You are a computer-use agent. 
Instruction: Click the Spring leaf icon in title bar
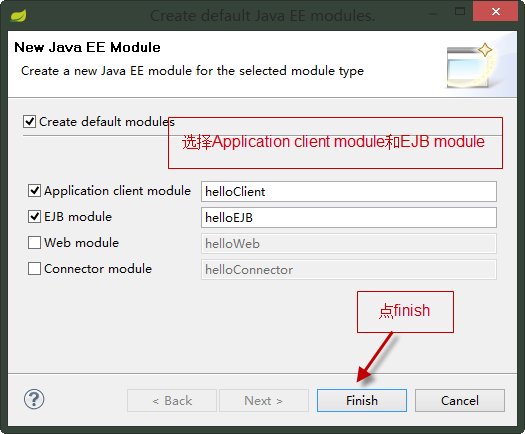18,16
